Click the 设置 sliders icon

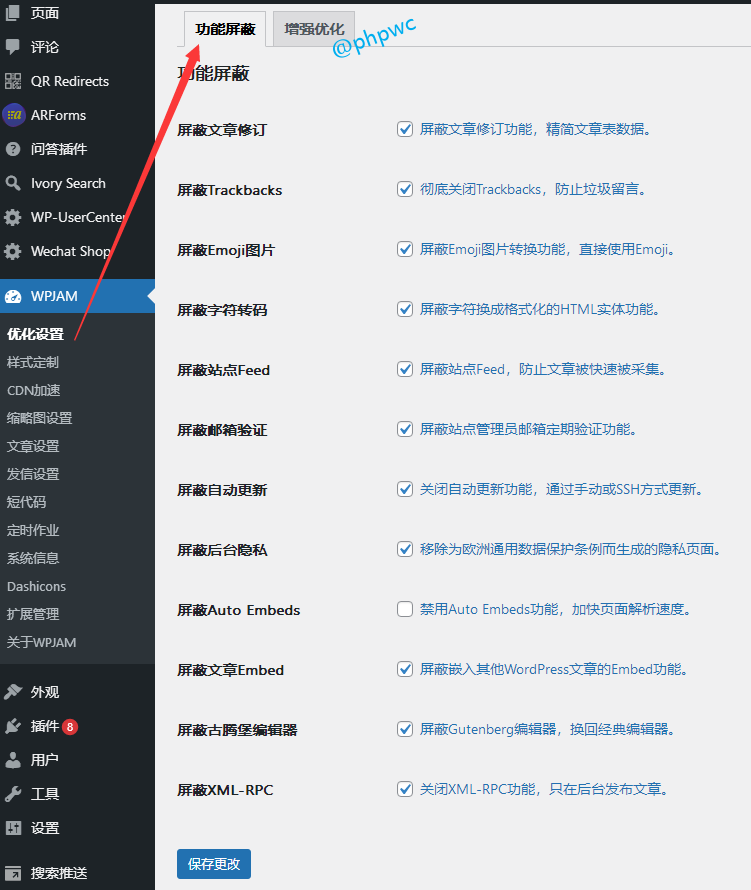coord(13,828)
